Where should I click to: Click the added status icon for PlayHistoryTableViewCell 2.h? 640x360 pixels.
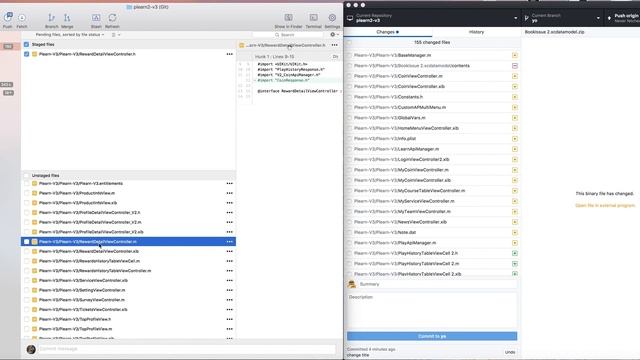coord(515,253)
